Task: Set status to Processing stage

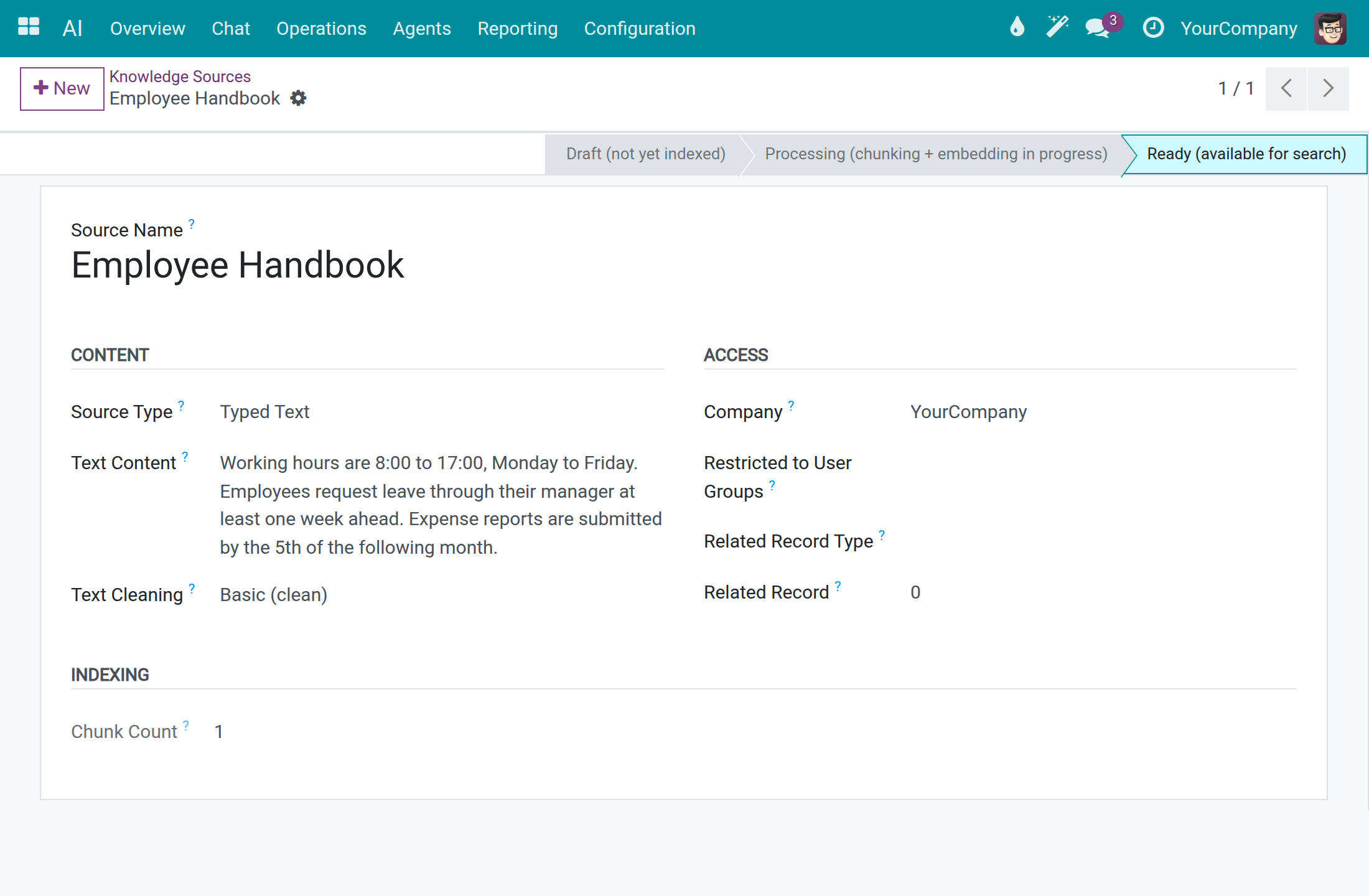Action: 936,154
